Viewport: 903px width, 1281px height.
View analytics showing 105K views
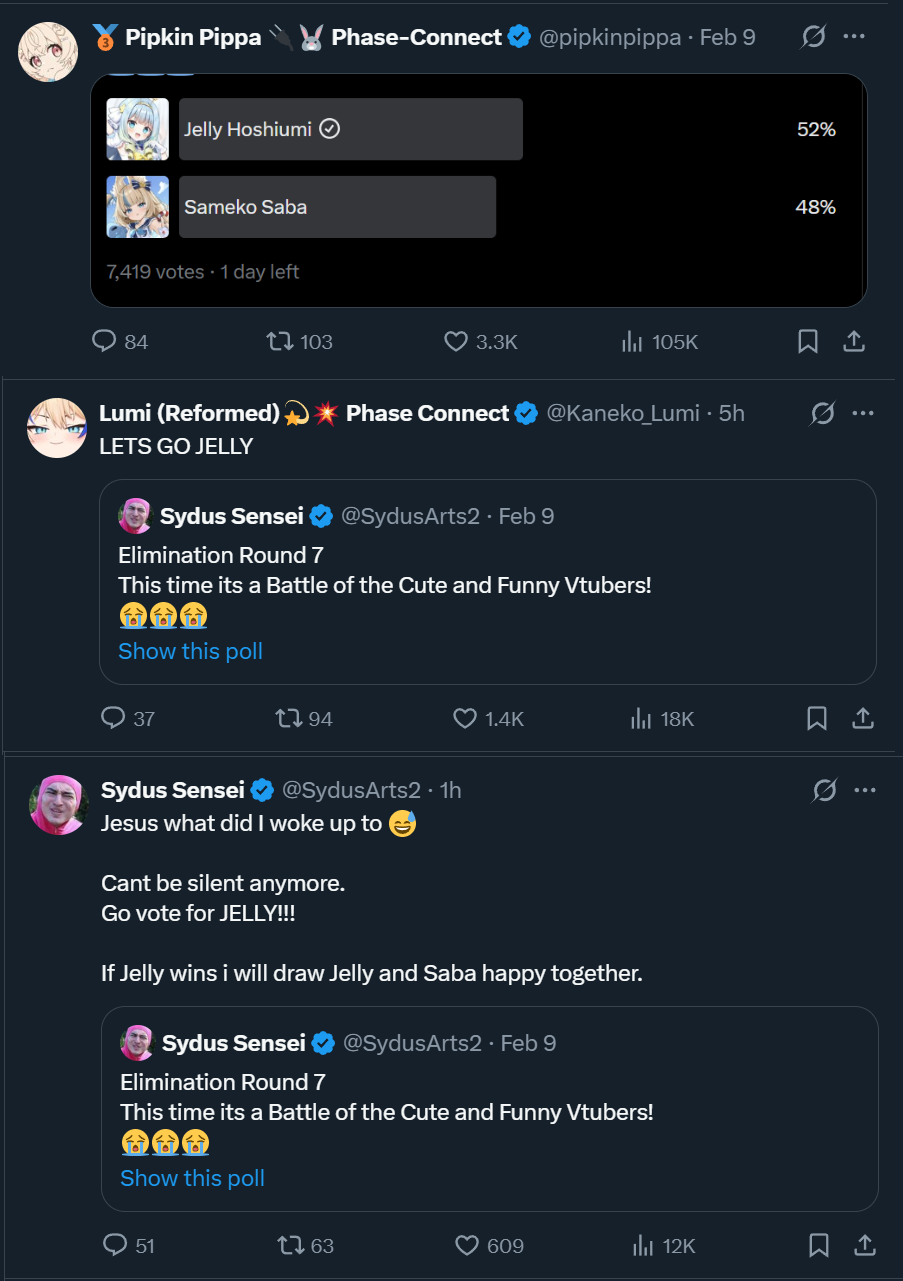pos(659,342)
